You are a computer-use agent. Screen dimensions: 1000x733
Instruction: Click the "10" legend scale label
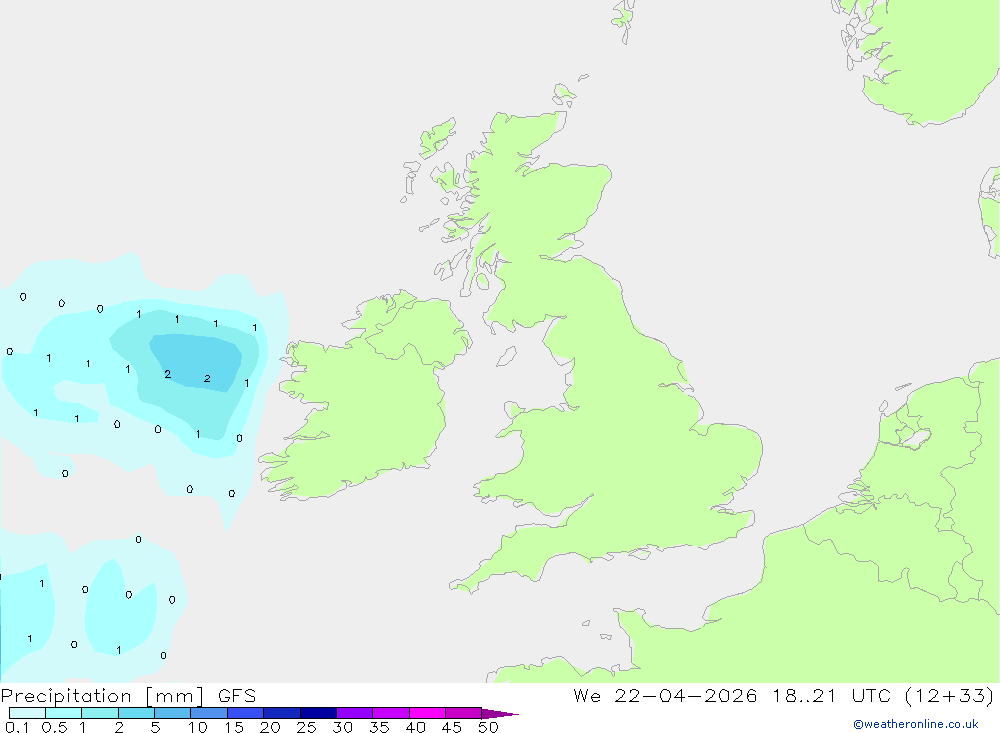pos(197,727)
